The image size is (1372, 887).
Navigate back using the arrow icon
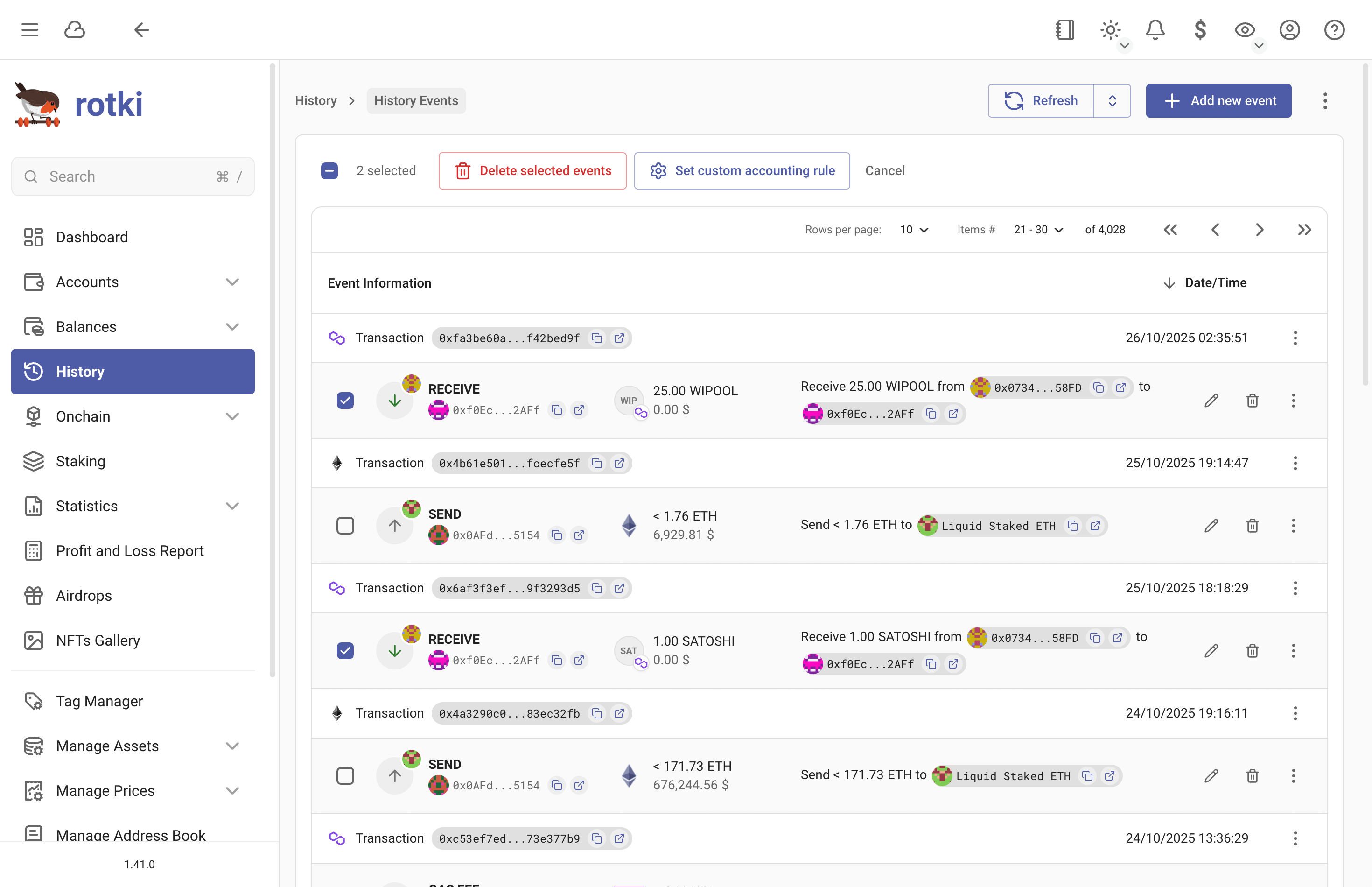[x=141, y=30]
